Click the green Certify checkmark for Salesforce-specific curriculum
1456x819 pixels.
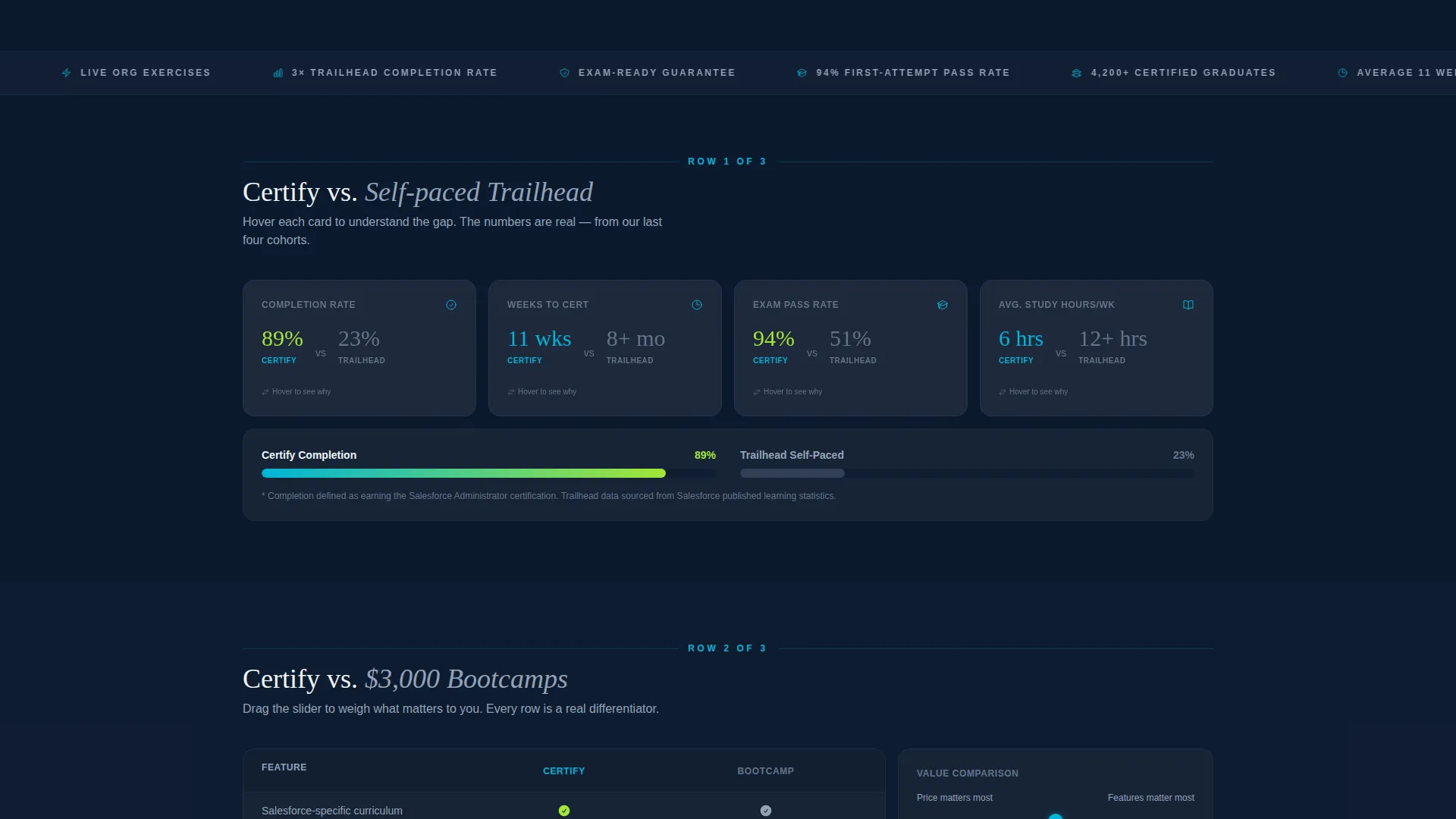coord(564,811)
